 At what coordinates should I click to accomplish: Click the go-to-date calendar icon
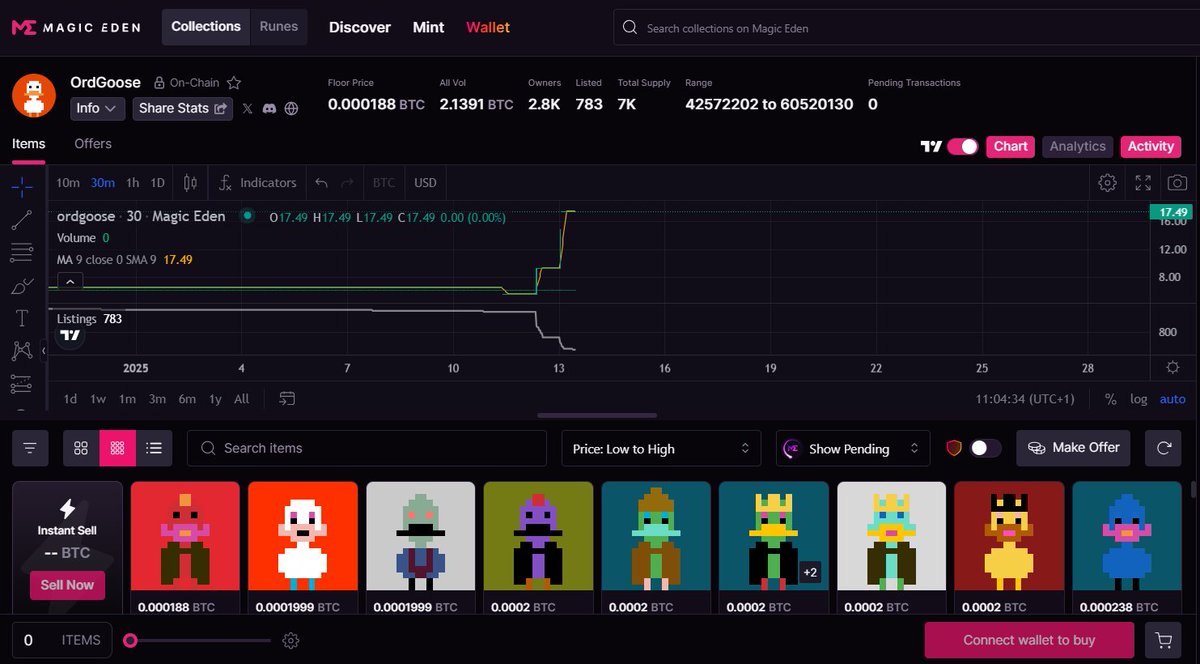tap(287, 398)
